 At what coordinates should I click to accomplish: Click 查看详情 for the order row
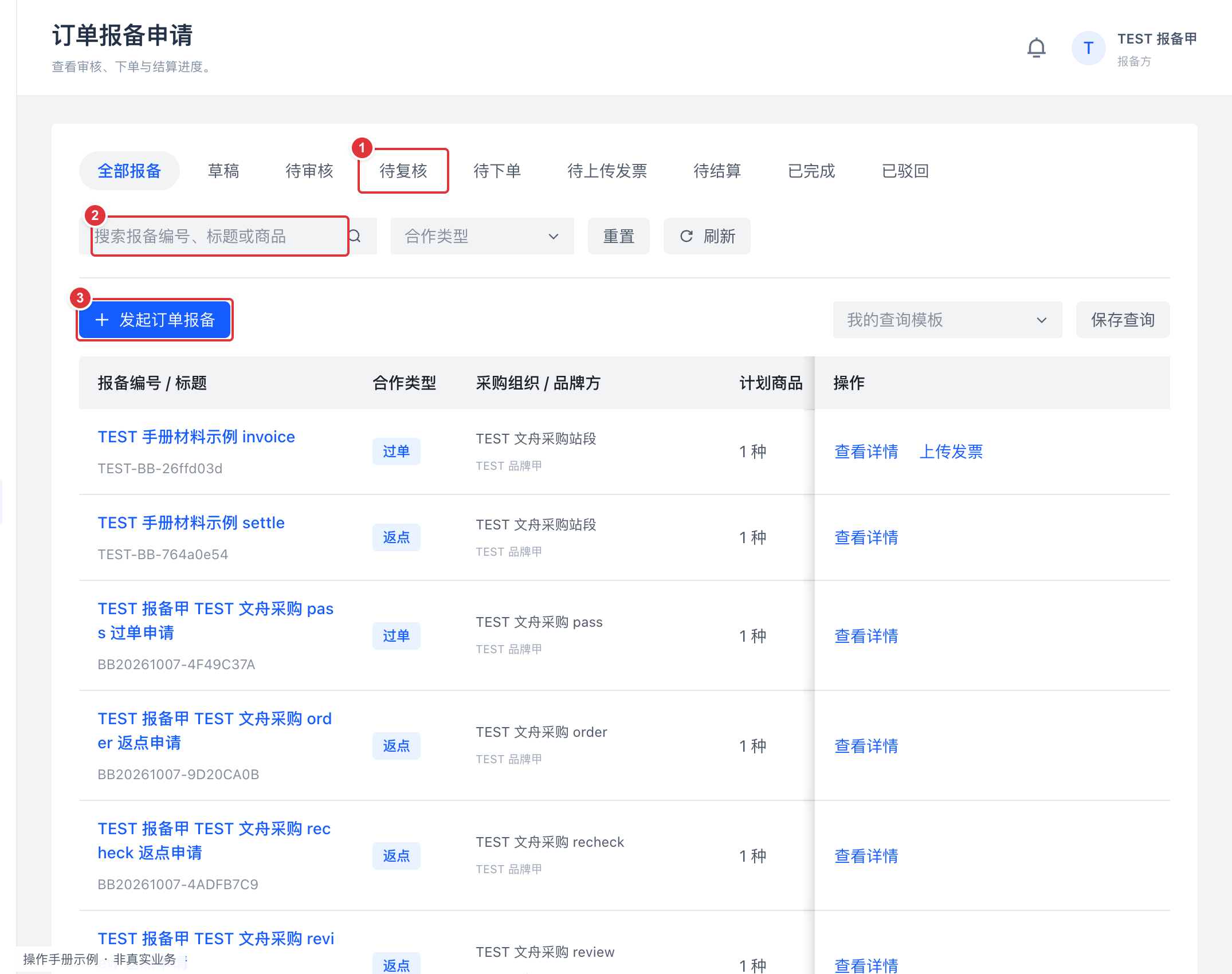[866, 746]
